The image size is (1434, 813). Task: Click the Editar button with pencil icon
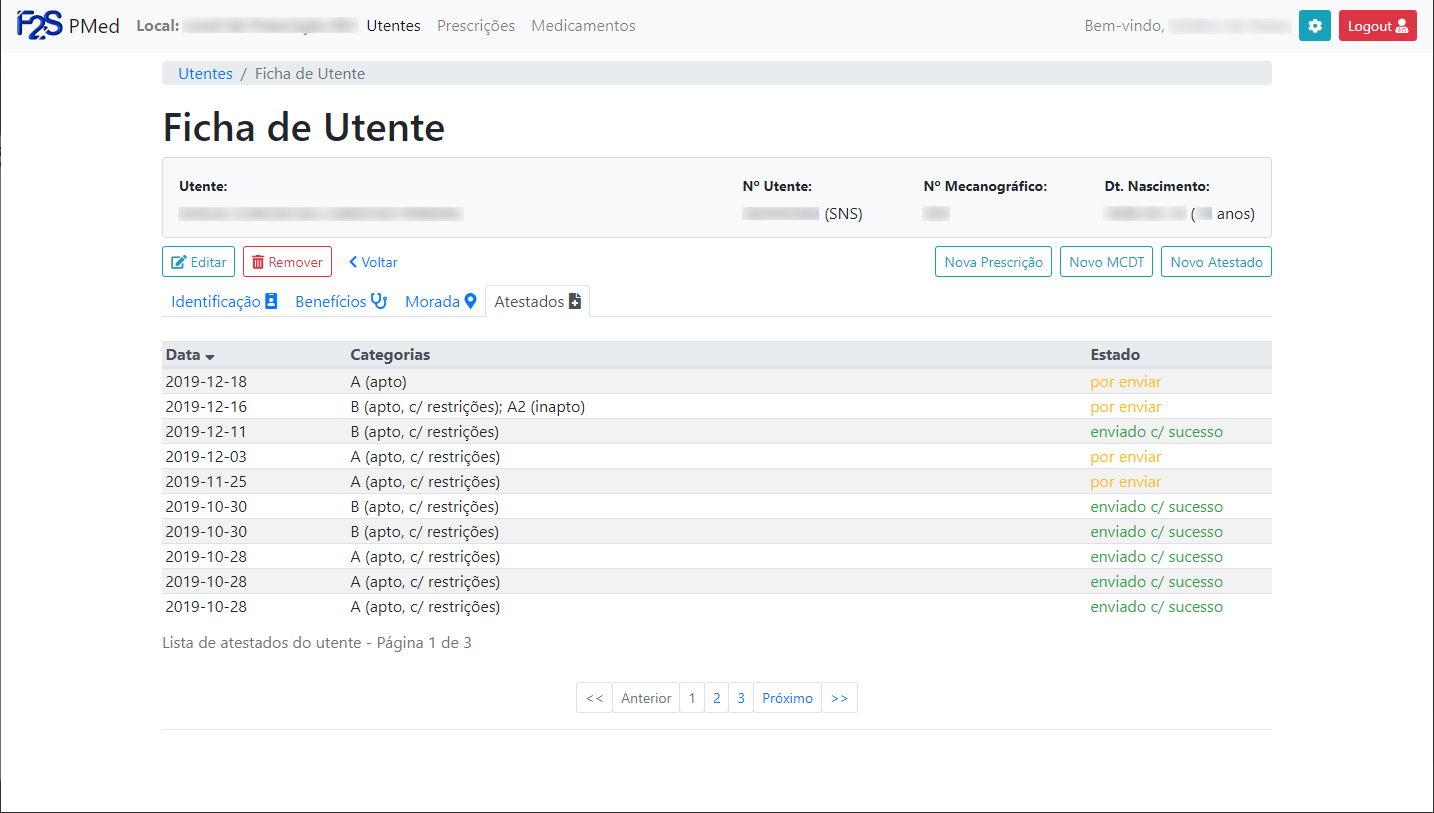click(198, 262)
